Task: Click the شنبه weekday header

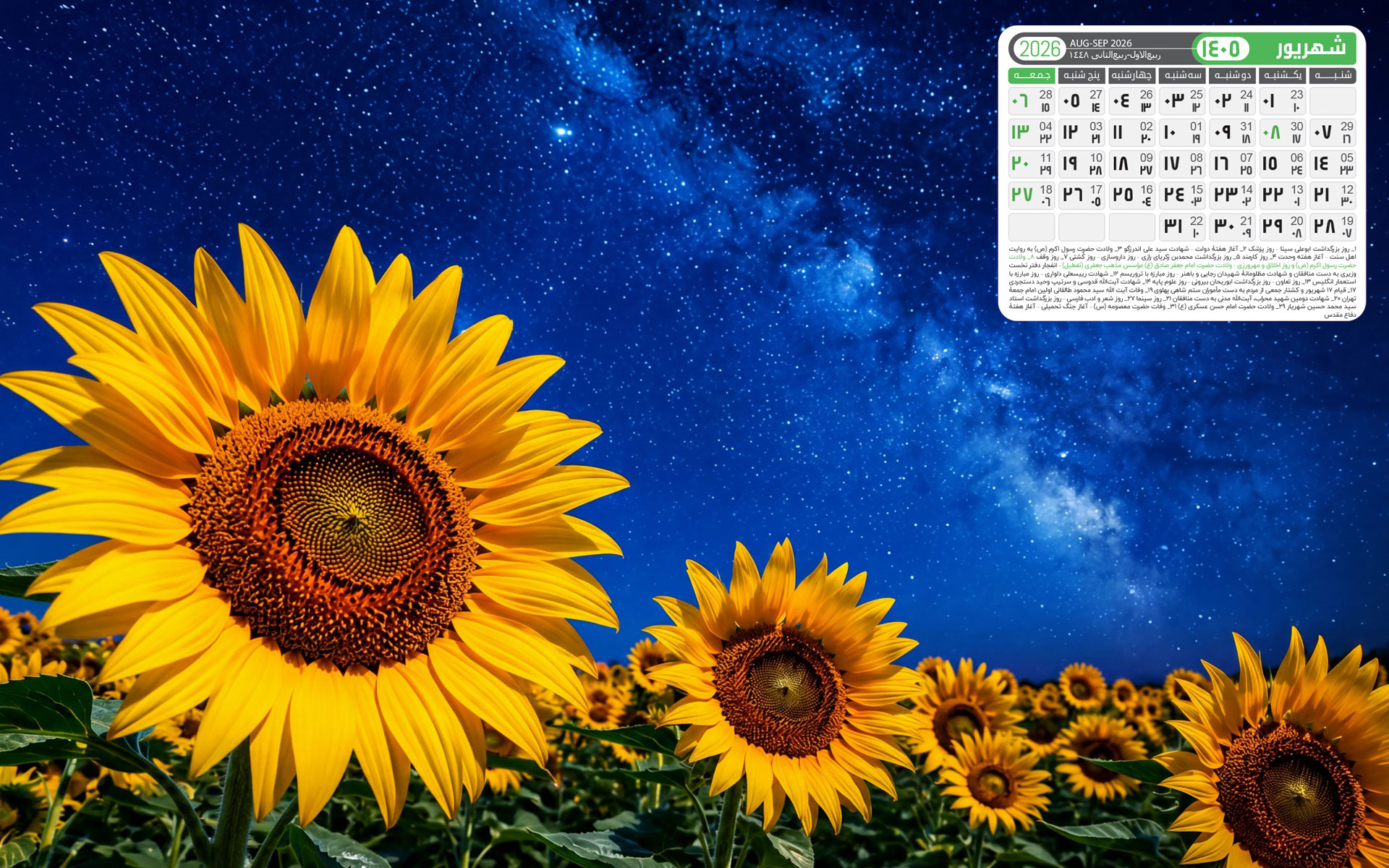Action: pyautogui.click(x=1333, y=75)
